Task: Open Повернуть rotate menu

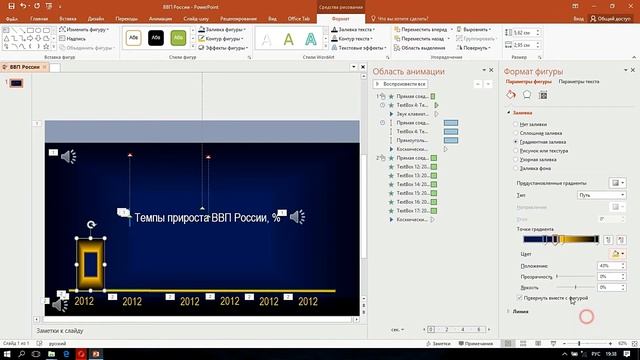Action: tap(473, 48)
